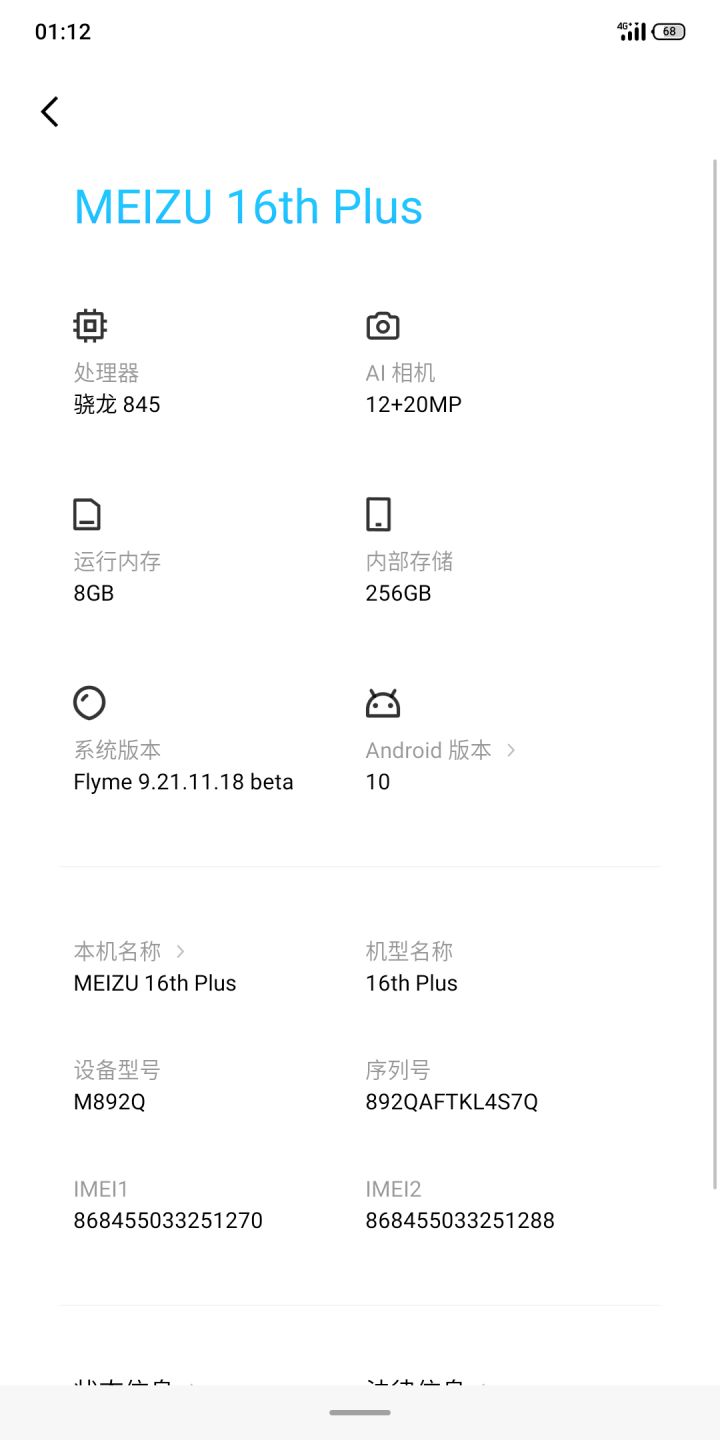
Task: Tap the 4G signal strength icon
Action: (x=632, y=31)
